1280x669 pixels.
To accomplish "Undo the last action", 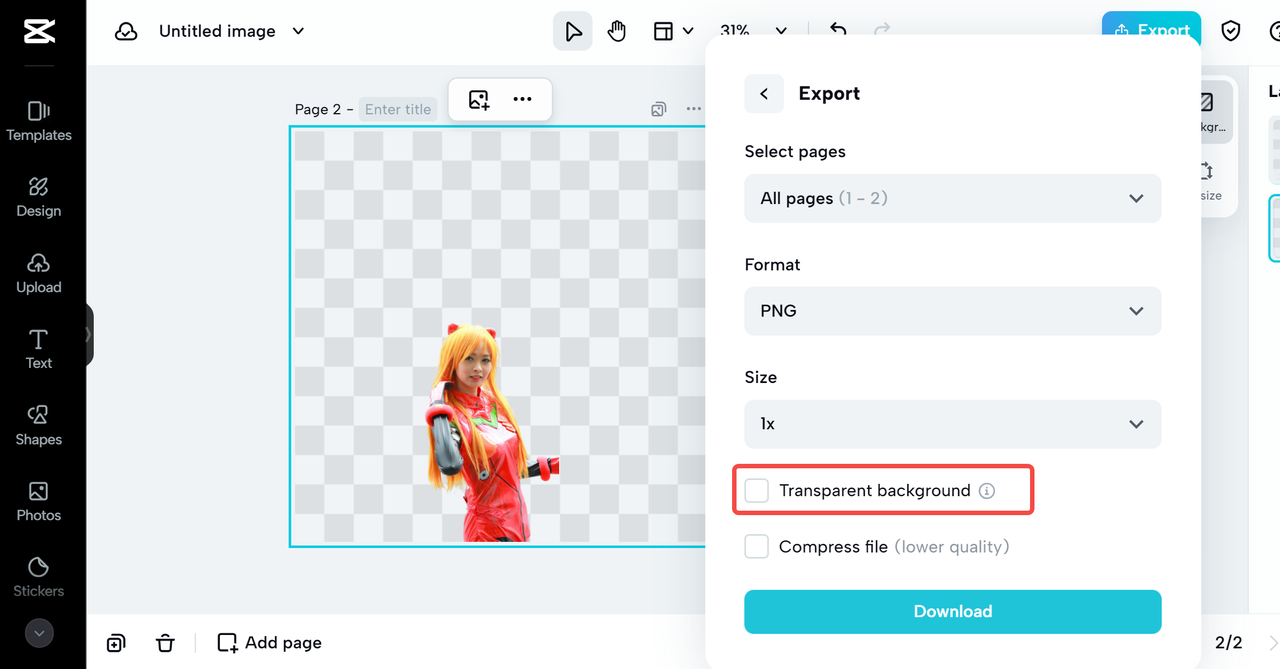I will pyautogui.click(x=838, y=31).
